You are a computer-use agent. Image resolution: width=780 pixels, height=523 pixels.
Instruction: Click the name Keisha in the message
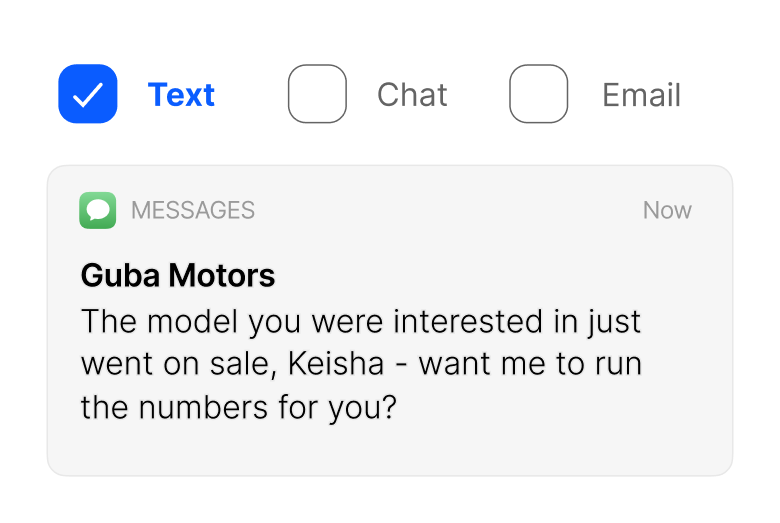pos(336,364)
